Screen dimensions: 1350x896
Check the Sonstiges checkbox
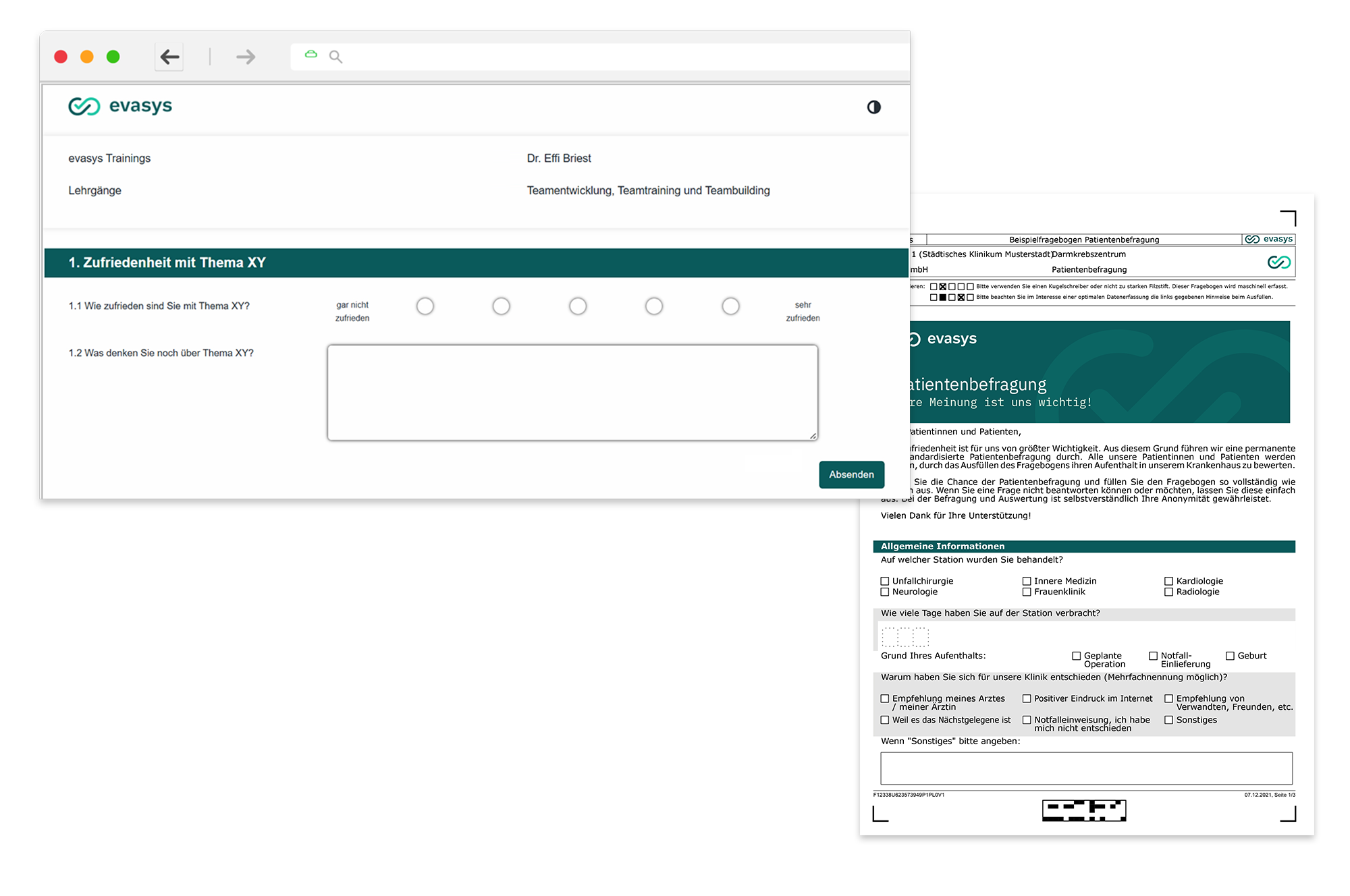tap(1168, 720)
